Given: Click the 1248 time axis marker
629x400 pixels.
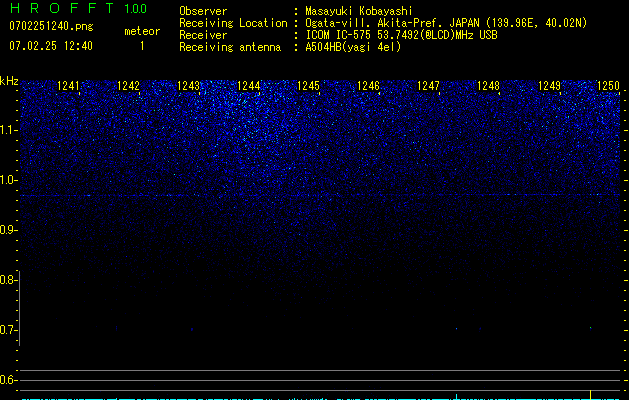Looking at the screenshot, I should [x=488, y=85].
